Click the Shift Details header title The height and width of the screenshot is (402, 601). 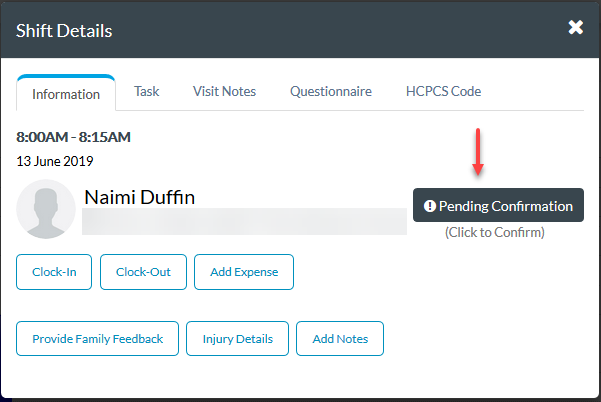tap(64, 30)
